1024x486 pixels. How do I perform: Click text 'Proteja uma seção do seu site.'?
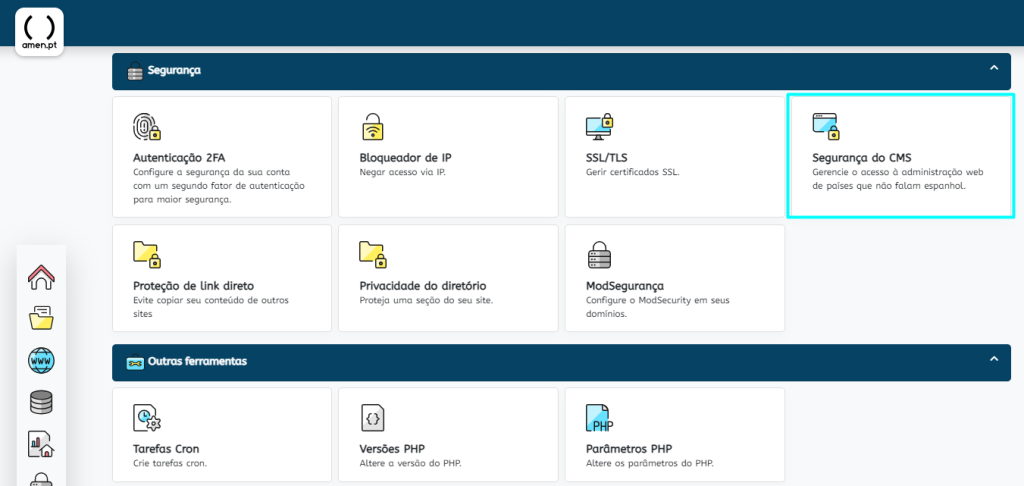pyautogui.click(x=426, y=300)
